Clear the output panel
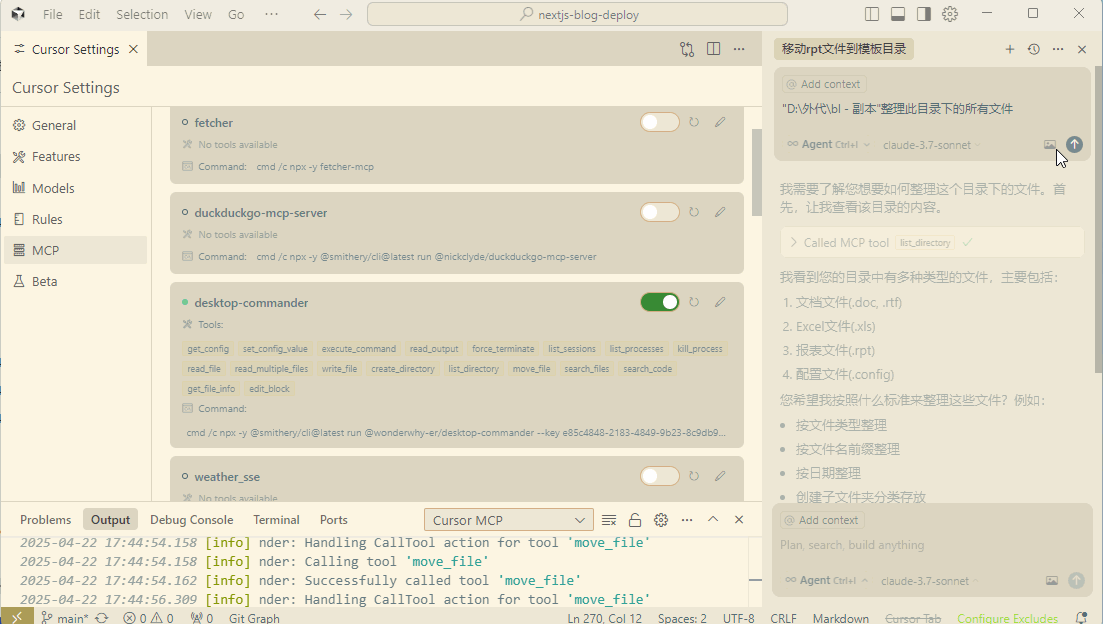The image size is (1103, 624). [609, 520]
